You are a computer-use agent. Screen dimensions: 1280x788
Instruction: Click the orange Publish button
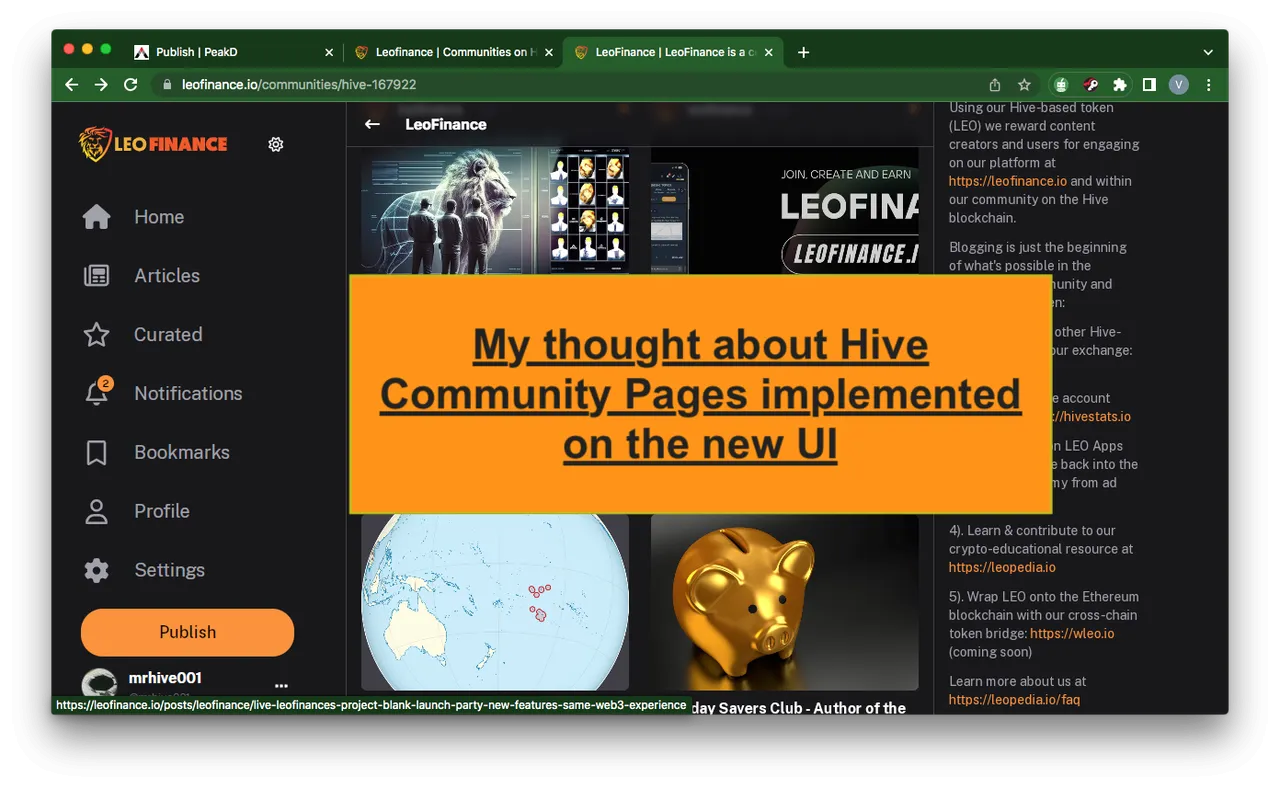click(187, 632)
